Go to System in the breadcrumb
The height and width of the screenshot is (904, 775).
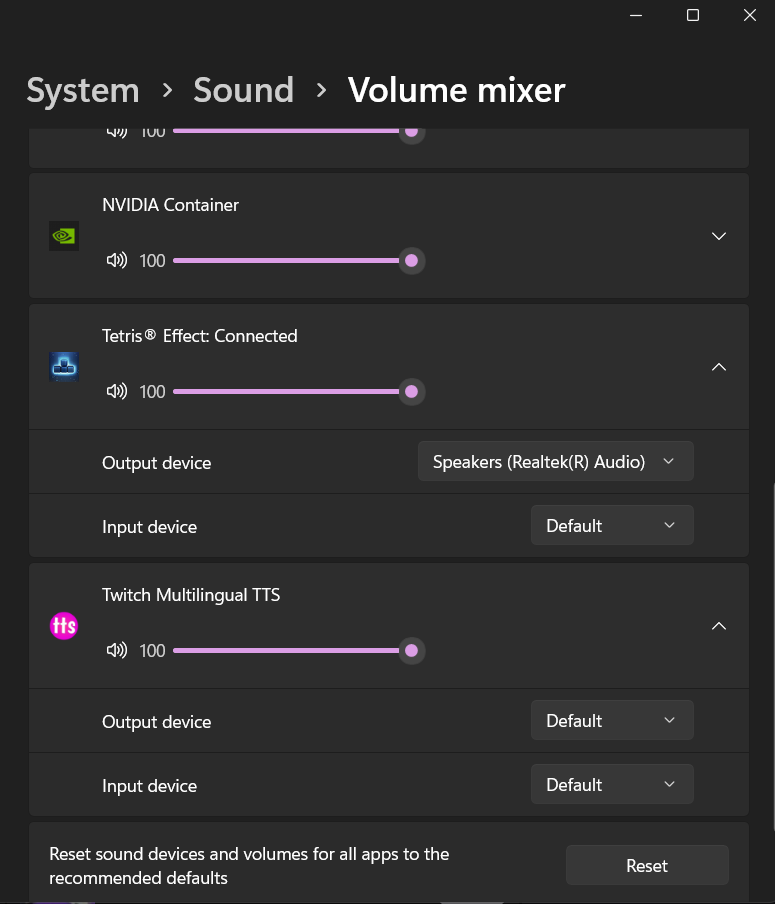pos(83,91)
